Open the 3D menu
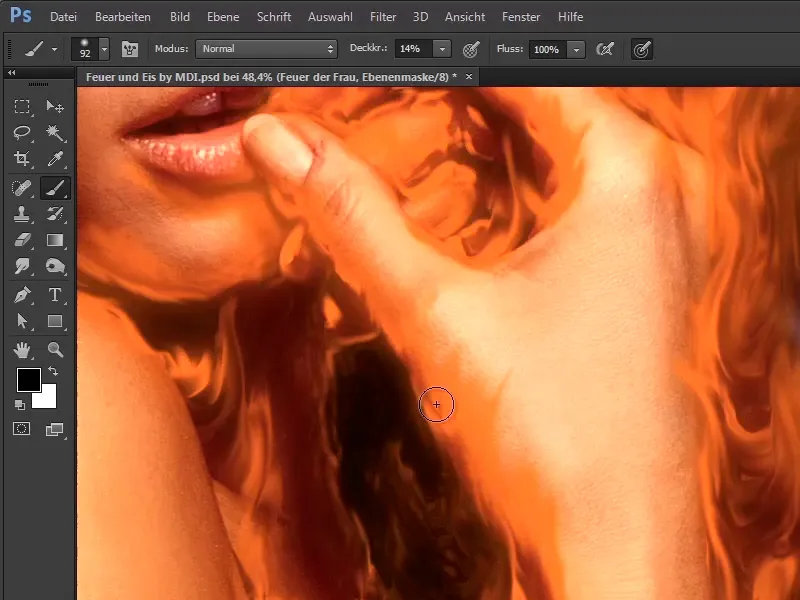This screenshot has height=600, width=800. click(x=420, y=17)
